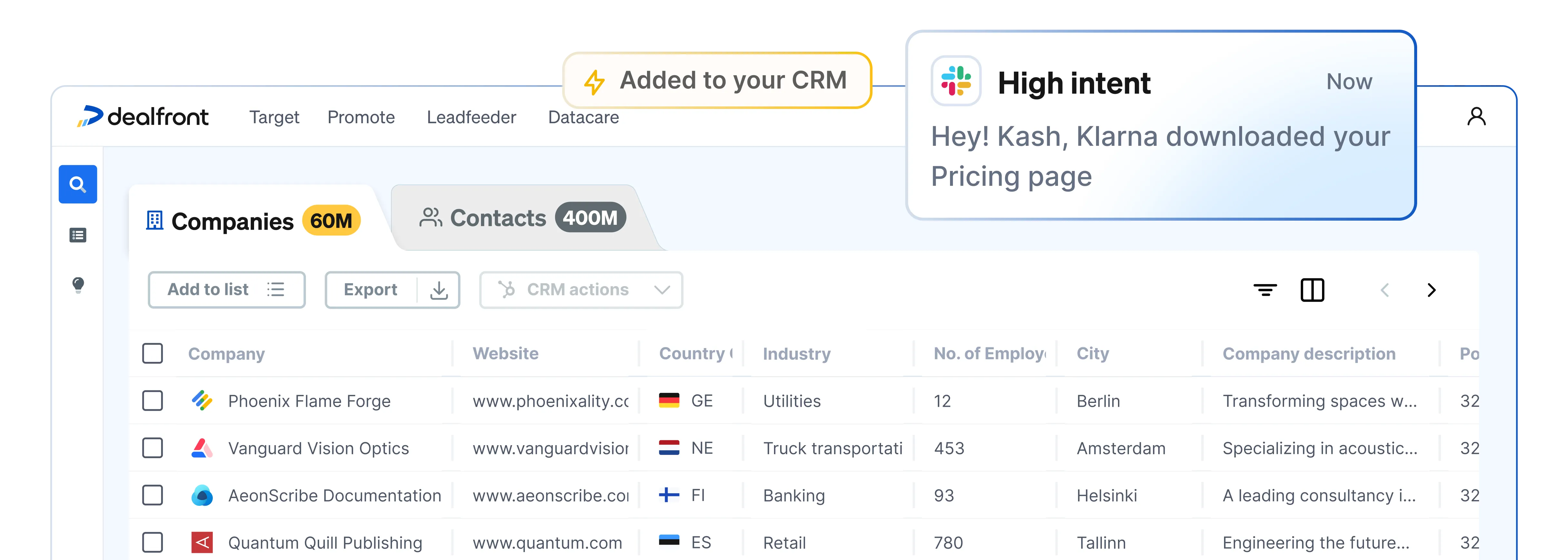The width and height of the screenshot is (1568, 560).
Task: Go to next page arrow
Action: coord(1432,290)
